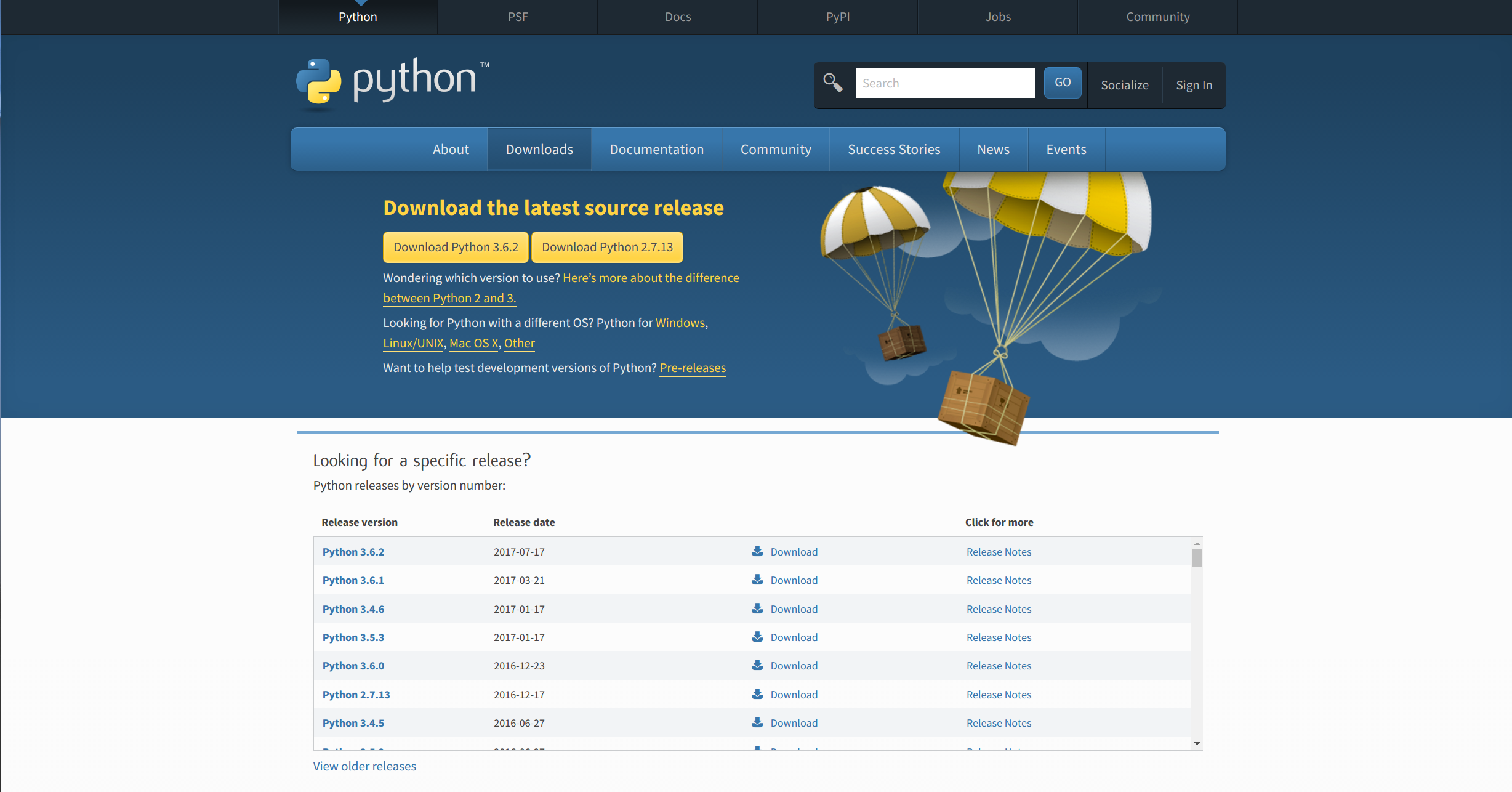The image size is (1512, 792).
Task: Click the Click for more column header
Action: coord(999,522)
